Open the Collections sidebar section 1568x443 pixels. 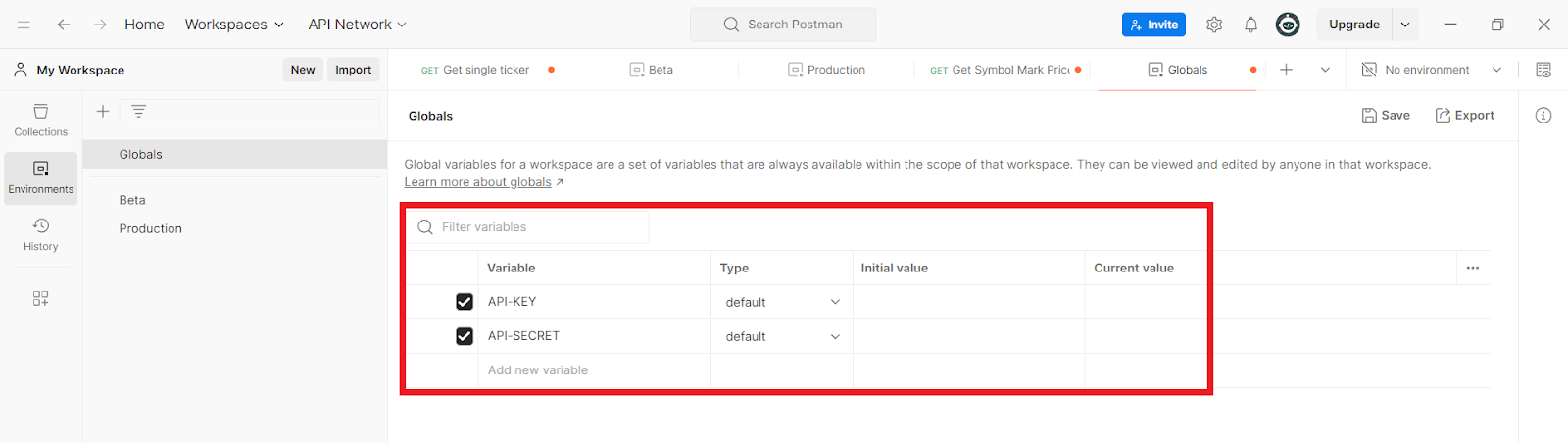tap(41, 121)
